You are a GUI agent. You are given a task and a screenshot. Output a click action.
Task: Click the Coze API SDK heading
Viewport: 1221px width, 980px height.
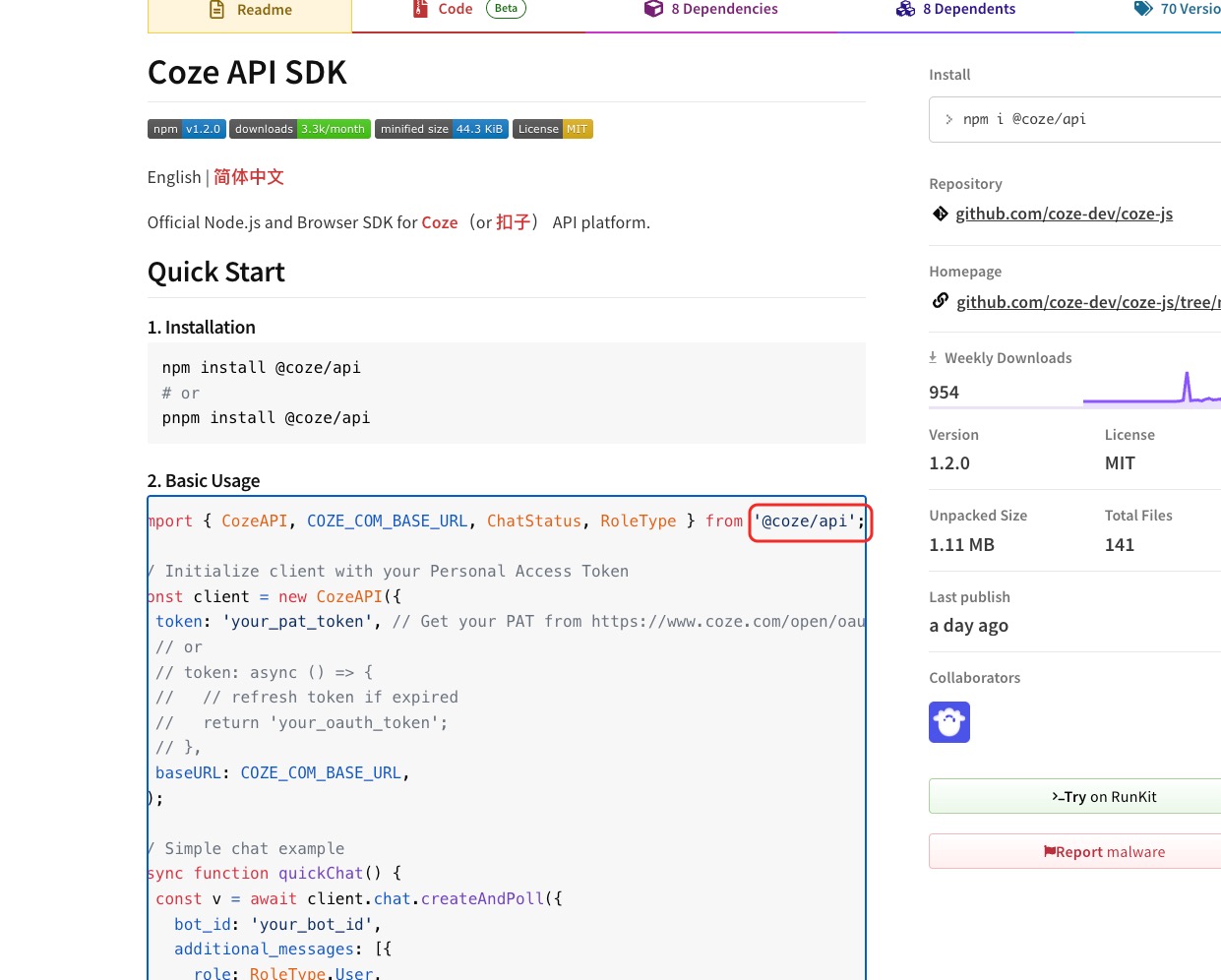247,73
